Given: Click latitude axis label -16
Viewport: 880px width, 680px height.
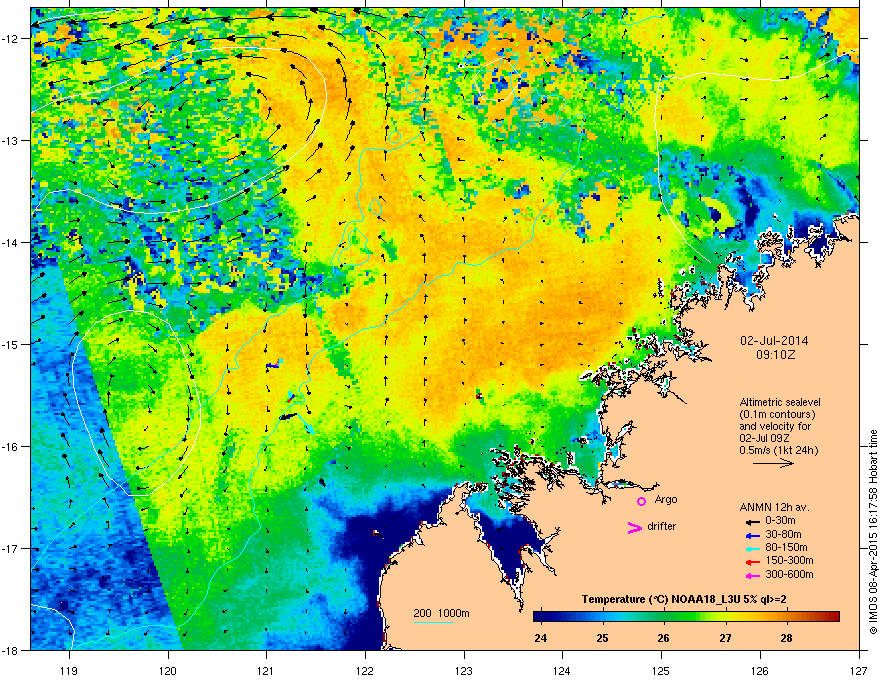Looking at the screenshot, I should [x=11, y=447].
